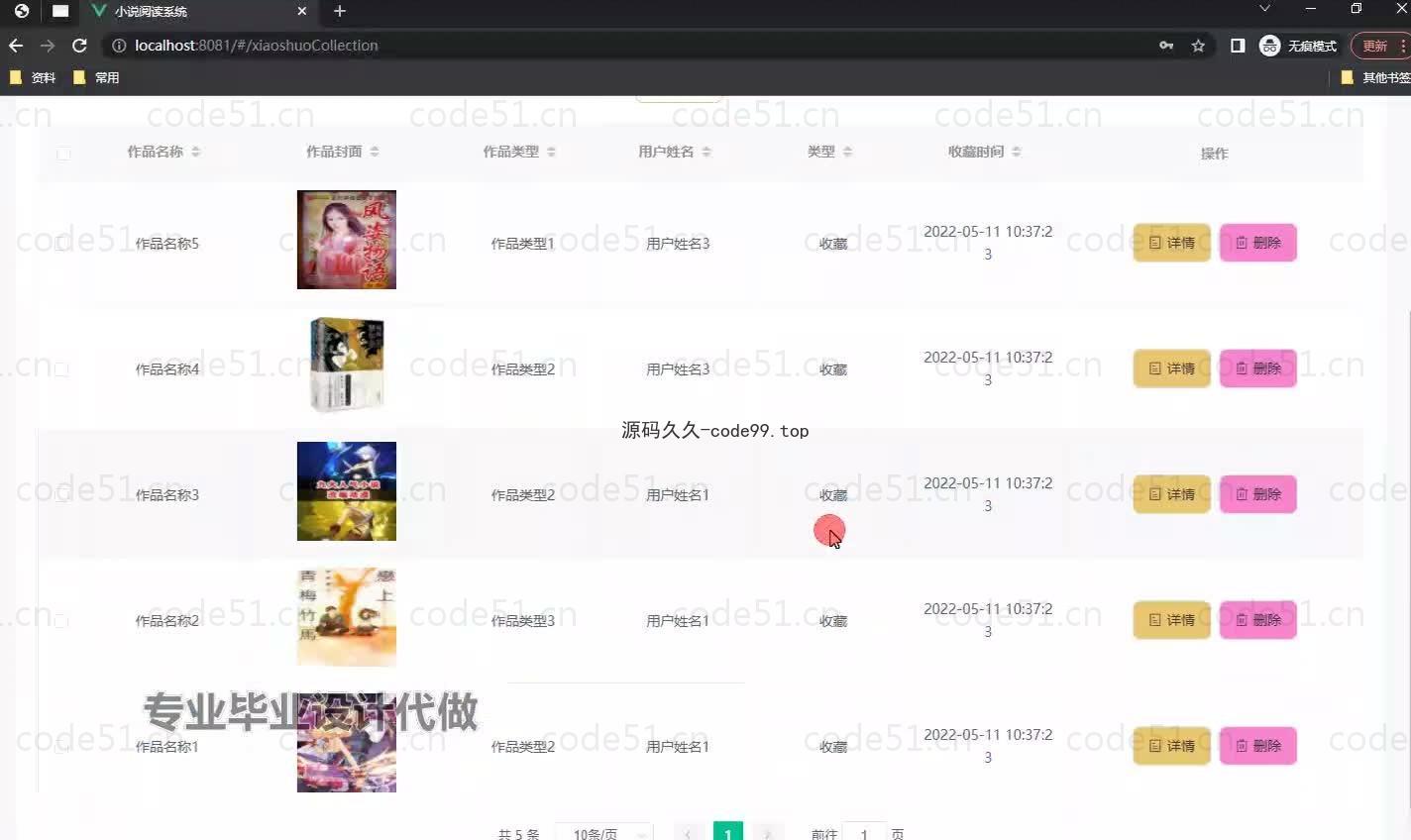1411x840 pixels.
Task: Click the cover image of 作品名称5
Action: click(x=347, y=240)
